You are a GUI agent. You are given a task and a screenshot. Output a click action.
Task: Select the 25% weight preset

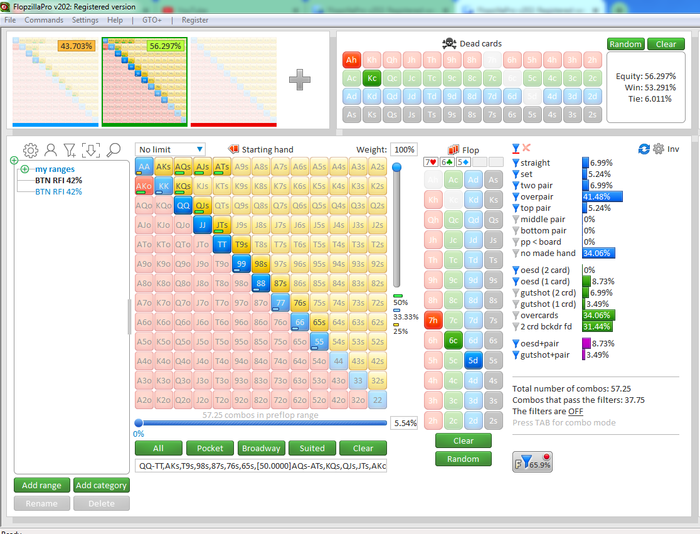click(400, 329)
